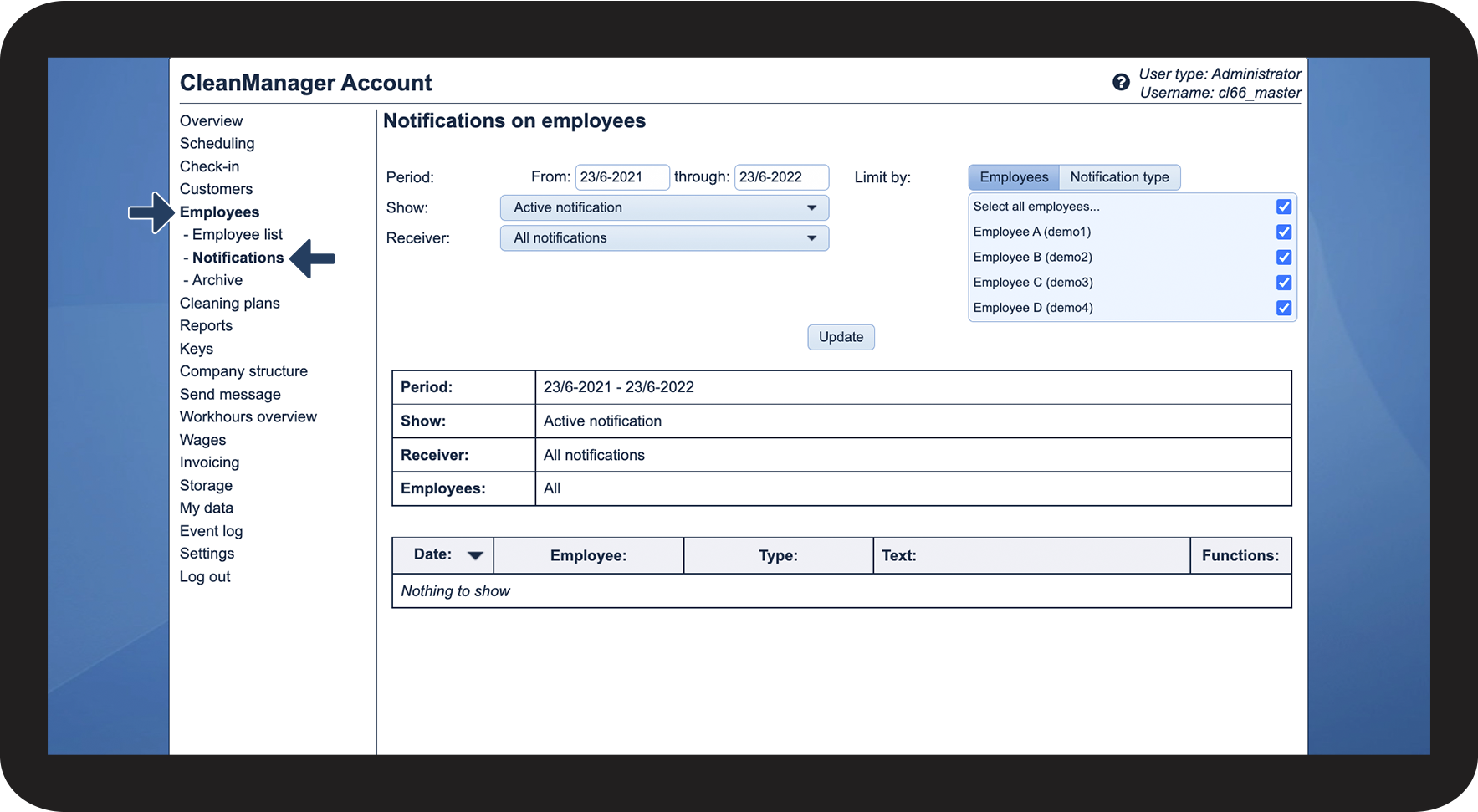Edit the through date field

click(780, 177)
